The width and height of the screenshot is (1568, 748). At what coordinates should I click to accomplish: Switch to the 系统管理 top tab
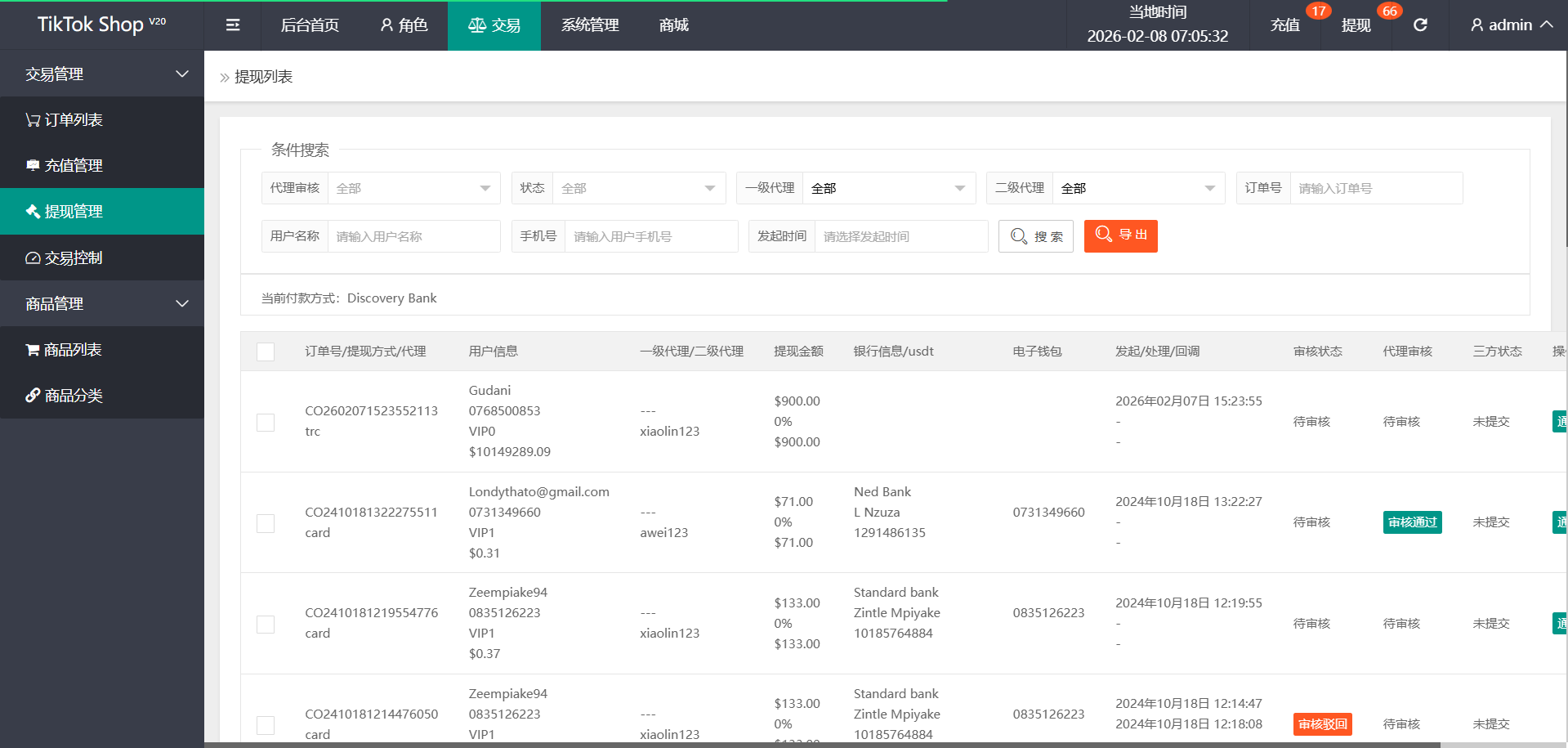589,25
